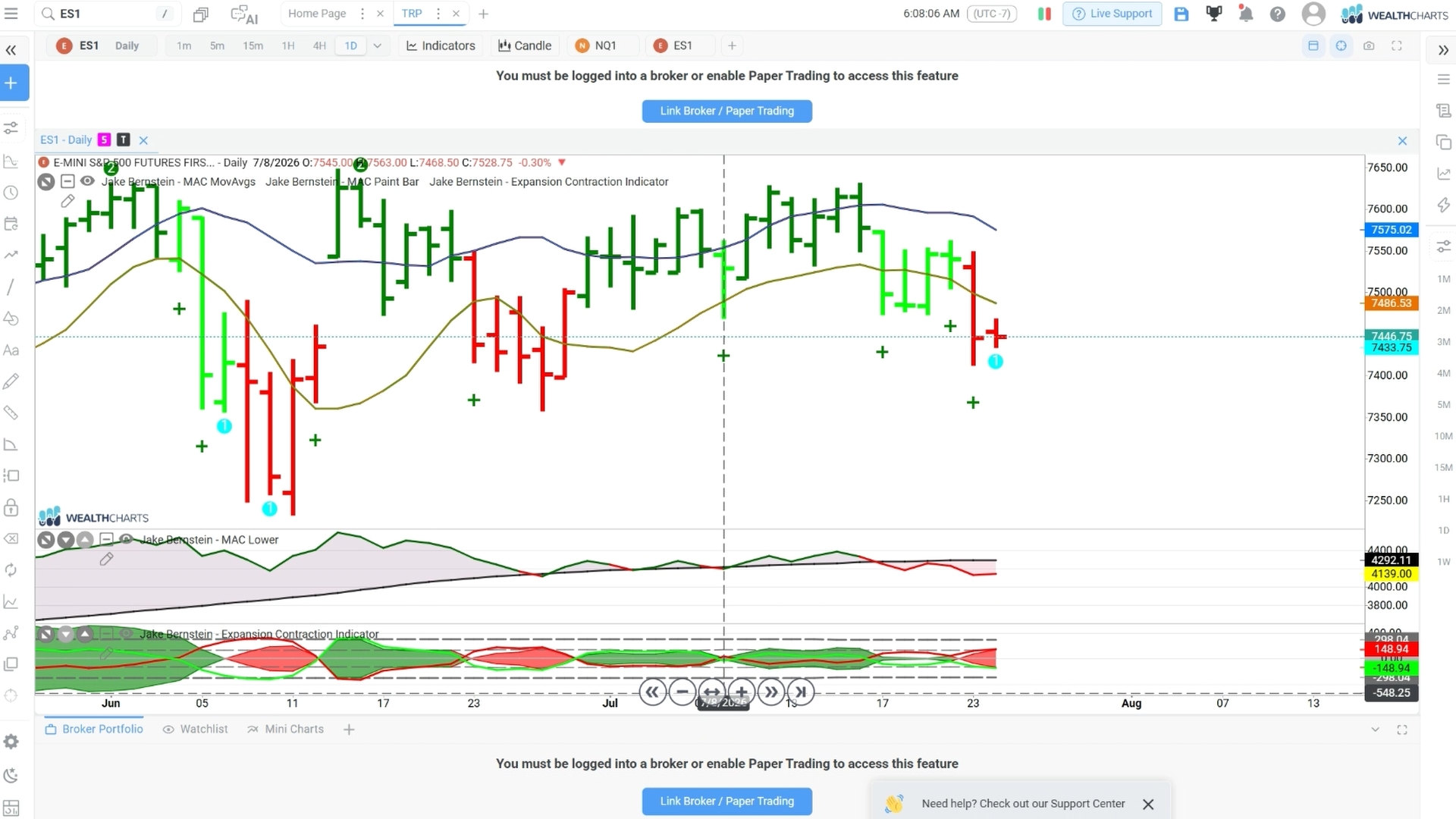Expand the timeframe dropdown arrow

(x=377, y=45)
